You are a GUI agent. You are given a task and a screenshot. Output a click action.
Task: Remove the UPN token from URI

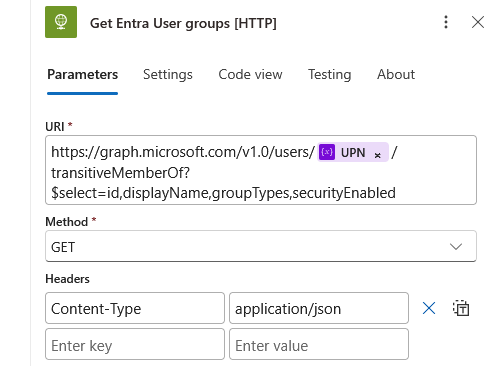tap(377, 155)
